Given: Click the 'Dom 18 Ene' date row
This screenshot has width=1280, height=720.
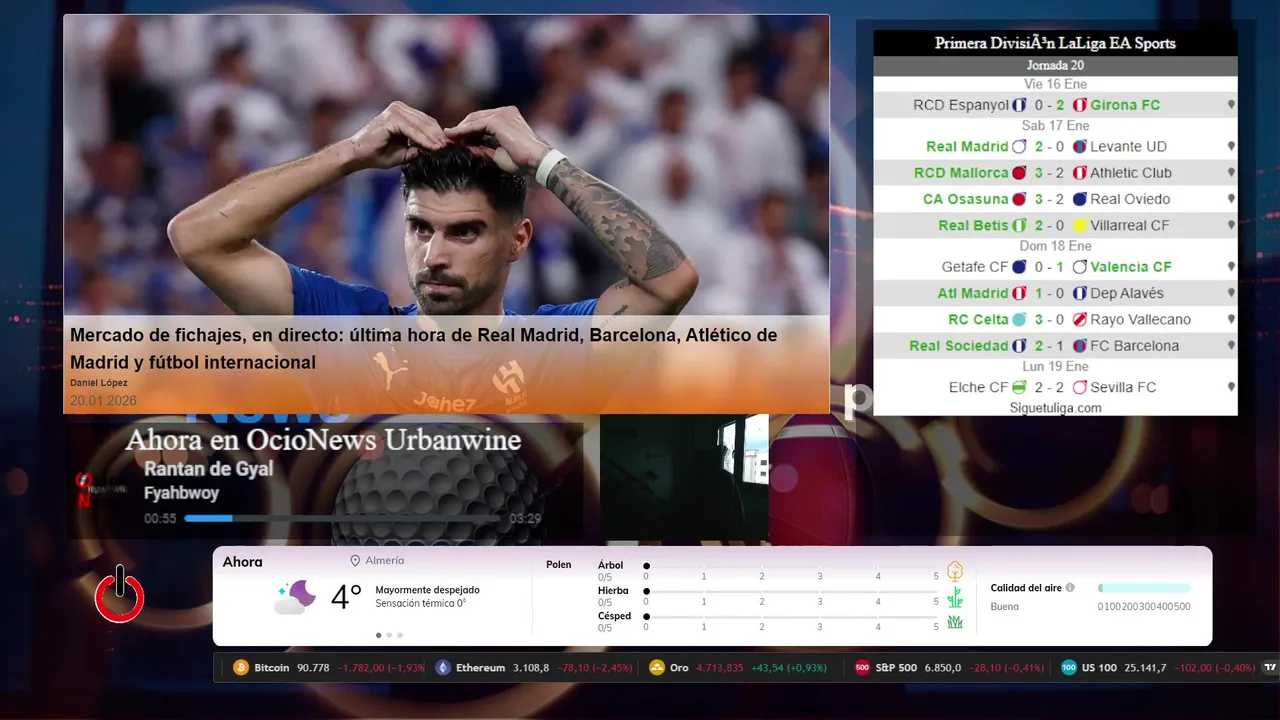Looking at the screenshot, I should (x=1055, y=246).
